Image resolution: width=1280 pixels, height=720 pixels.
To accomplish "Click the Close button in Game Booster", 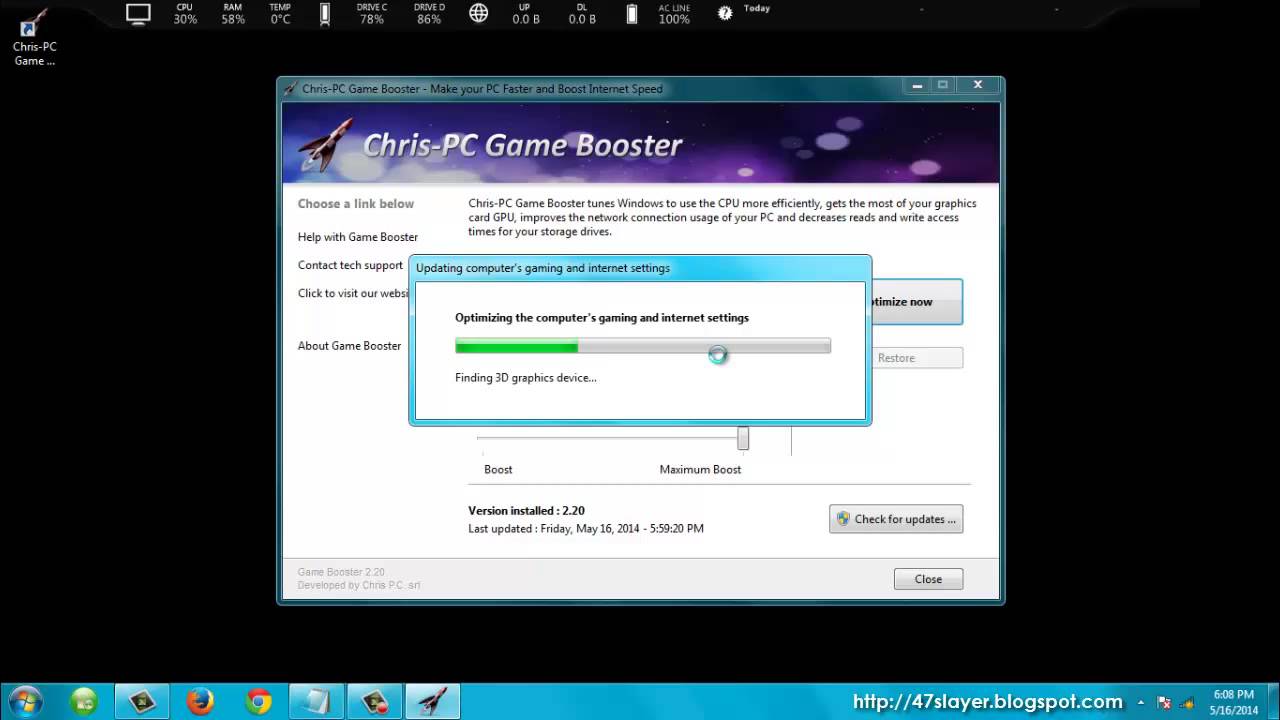I will click(x=928, y=579).
